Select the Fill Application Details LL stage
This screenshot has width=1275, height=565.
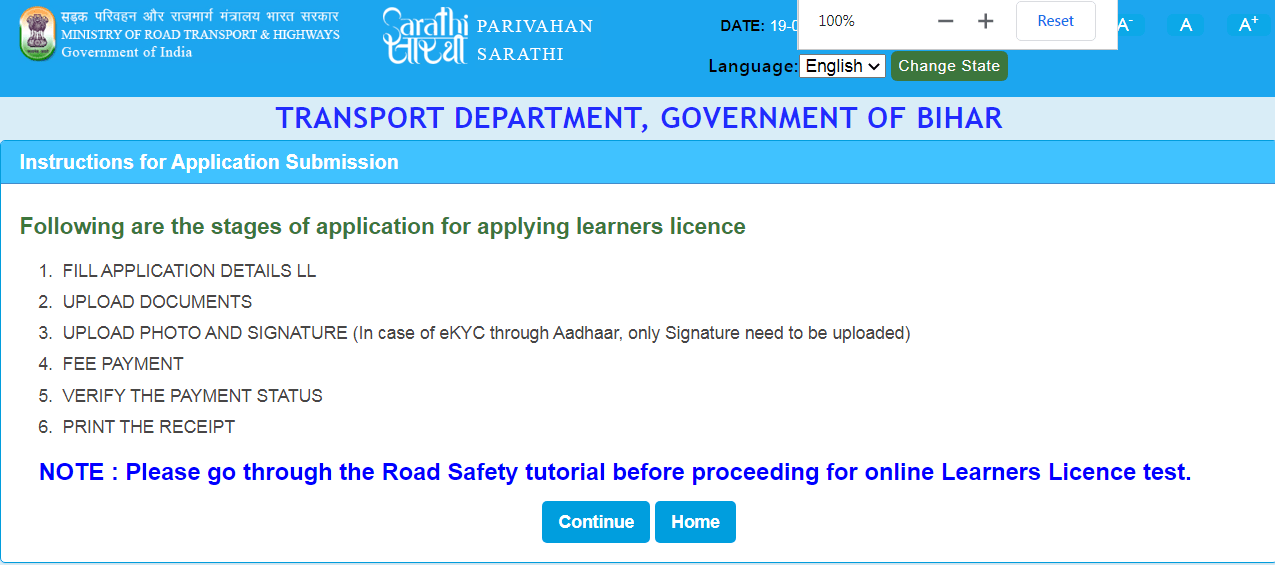coord(189,271)
